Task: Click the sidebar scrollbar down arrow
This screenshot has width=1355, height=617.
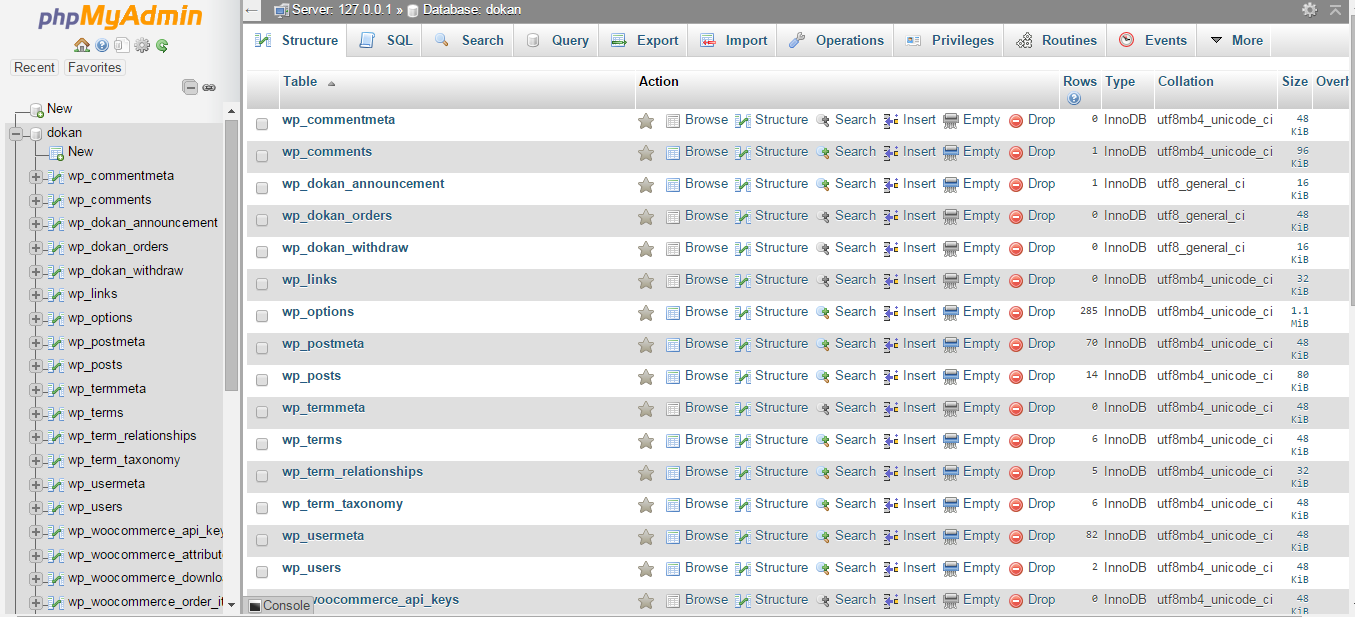Action: pos(232,605)
